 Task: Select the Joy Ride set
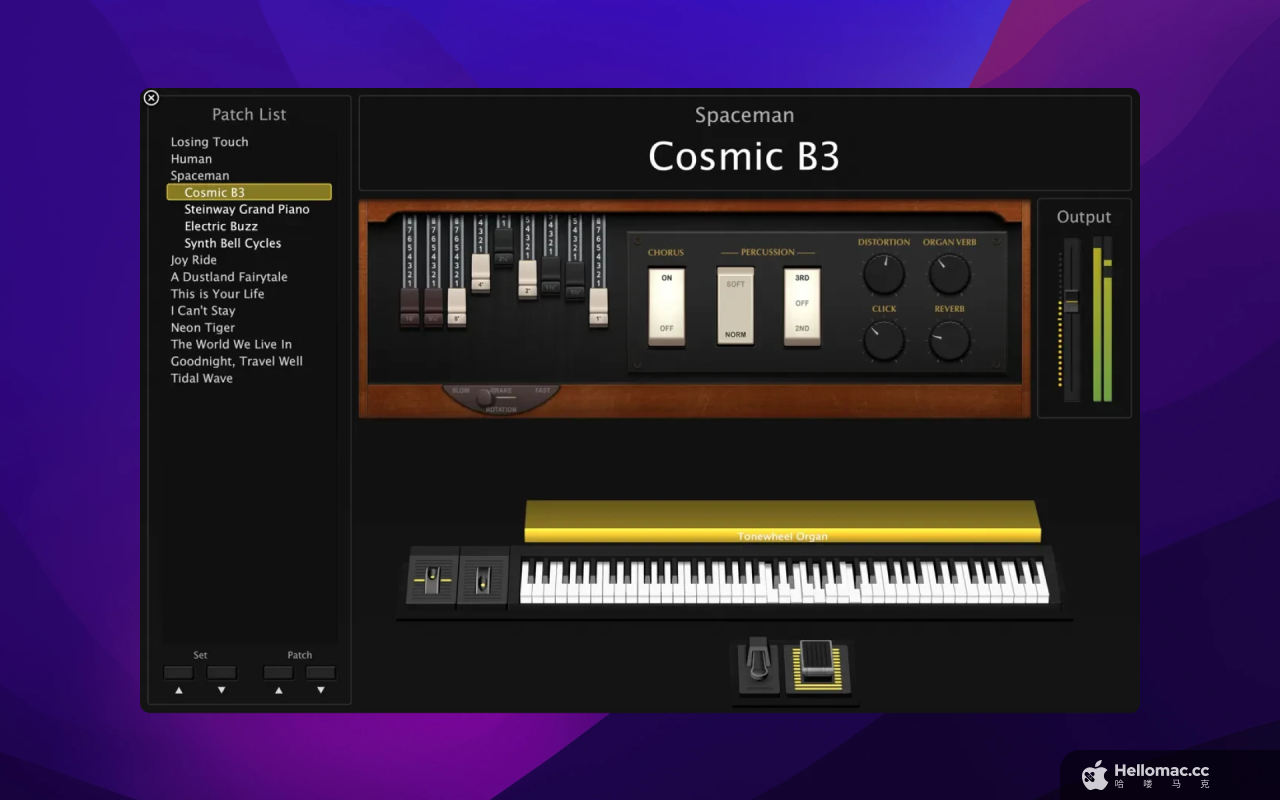194,260
